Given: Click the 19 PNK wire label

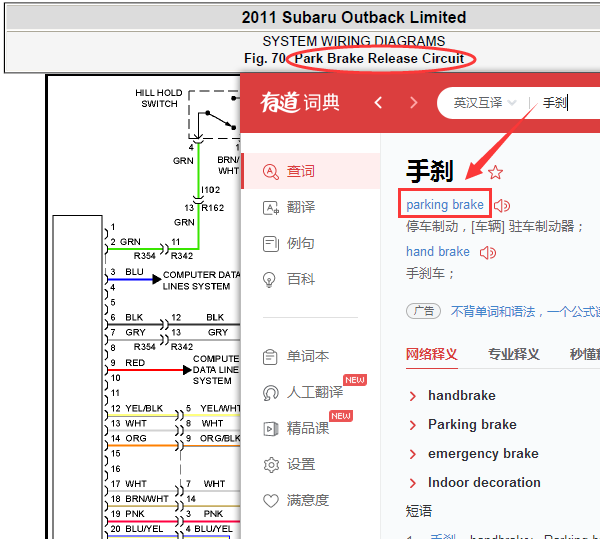Looking at the screenshot, I should (127, 513).
